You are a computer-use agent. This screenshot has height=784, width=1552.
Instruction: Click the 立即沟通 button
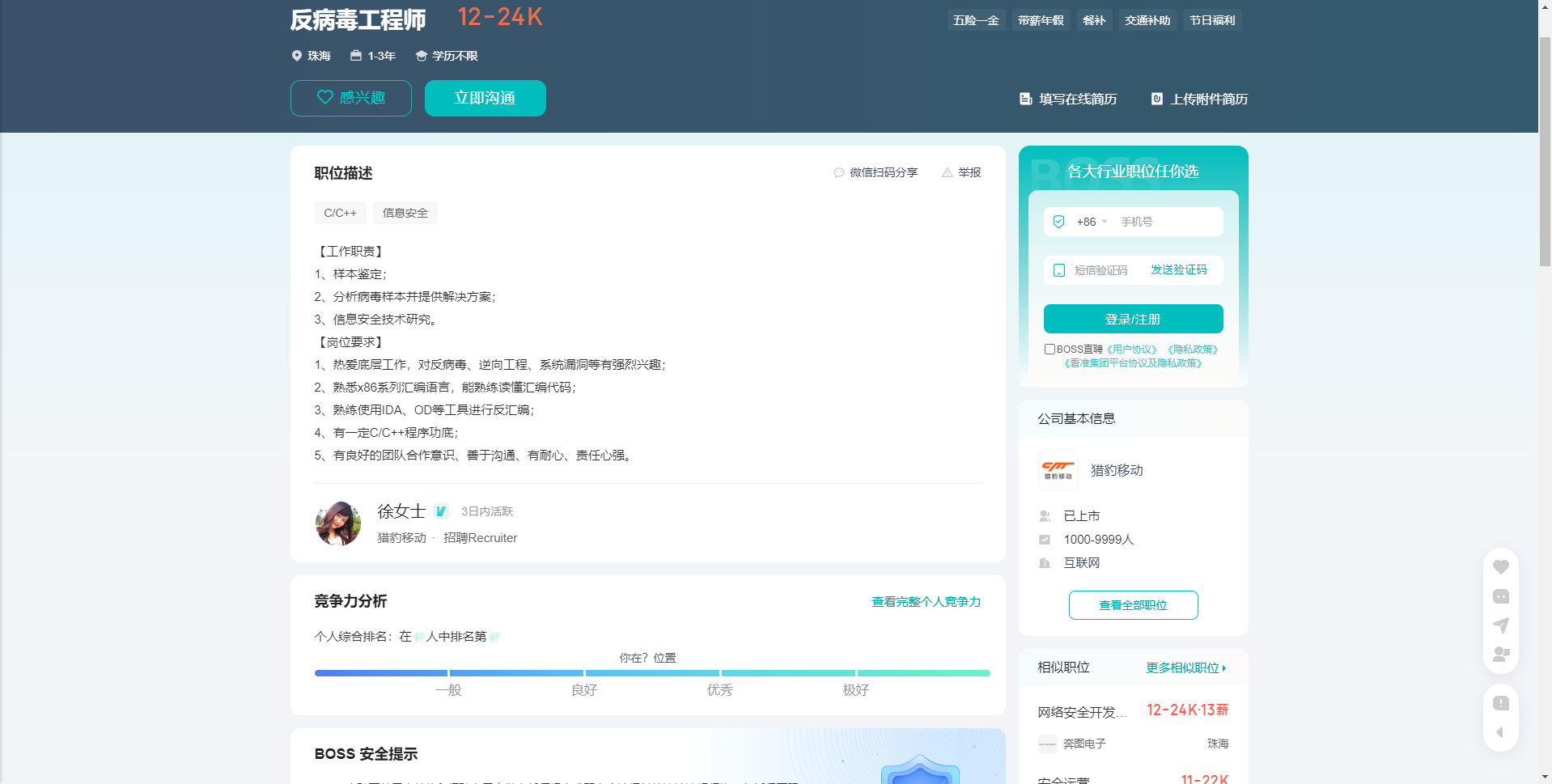coord(486,98)
